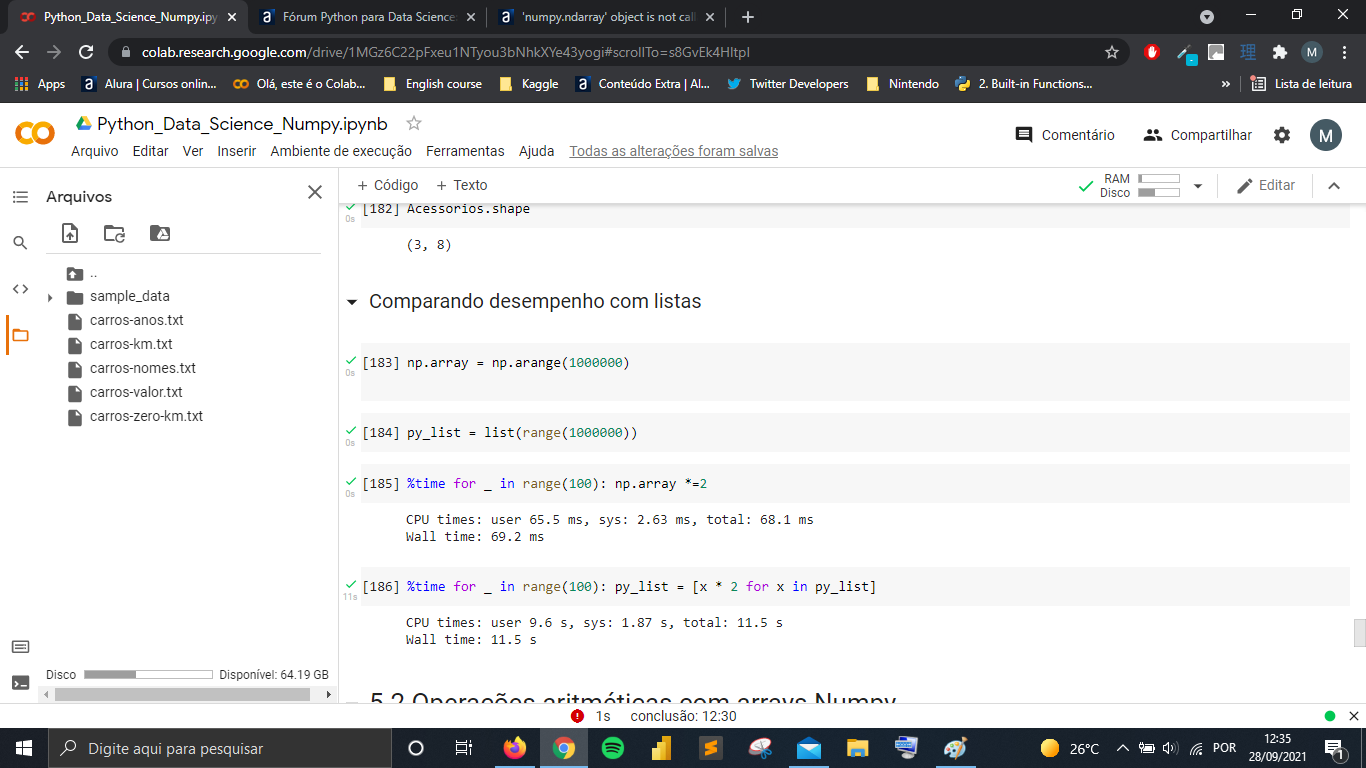Open the Mail app from the taskbar
This screenshot has height=768, width=1366.
tap(809, 748)
